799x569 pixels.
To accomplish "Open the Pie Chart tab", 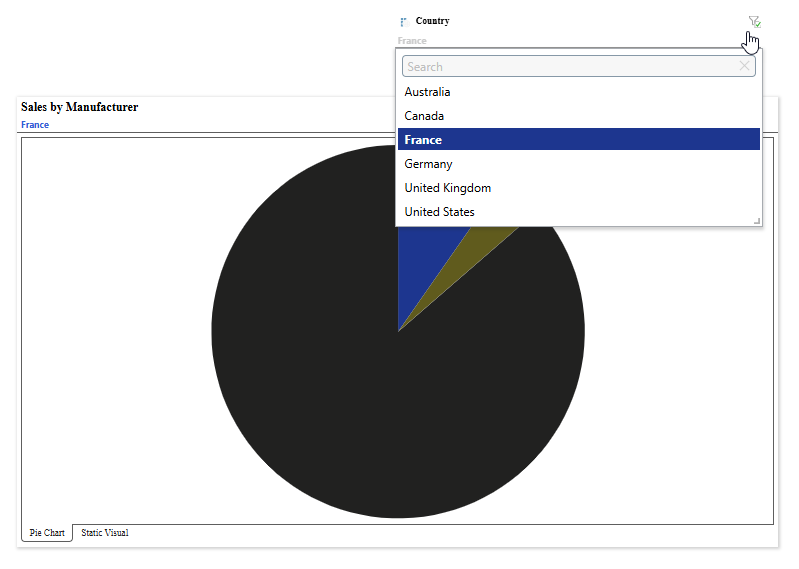I will tap(47, 533).
